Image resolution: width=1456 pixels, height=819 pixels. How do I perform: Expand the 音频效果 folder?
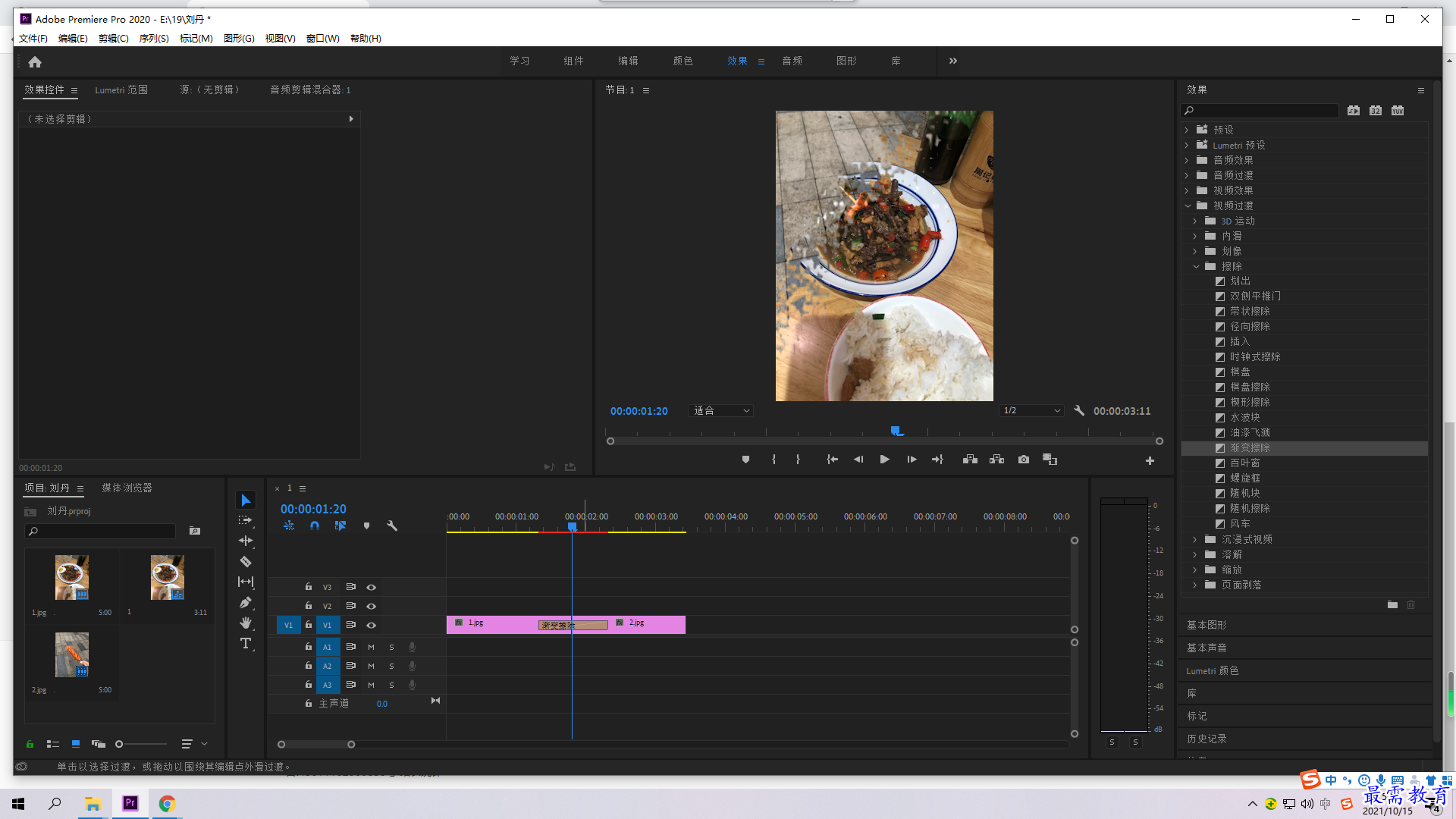[x=1188, y=160]
